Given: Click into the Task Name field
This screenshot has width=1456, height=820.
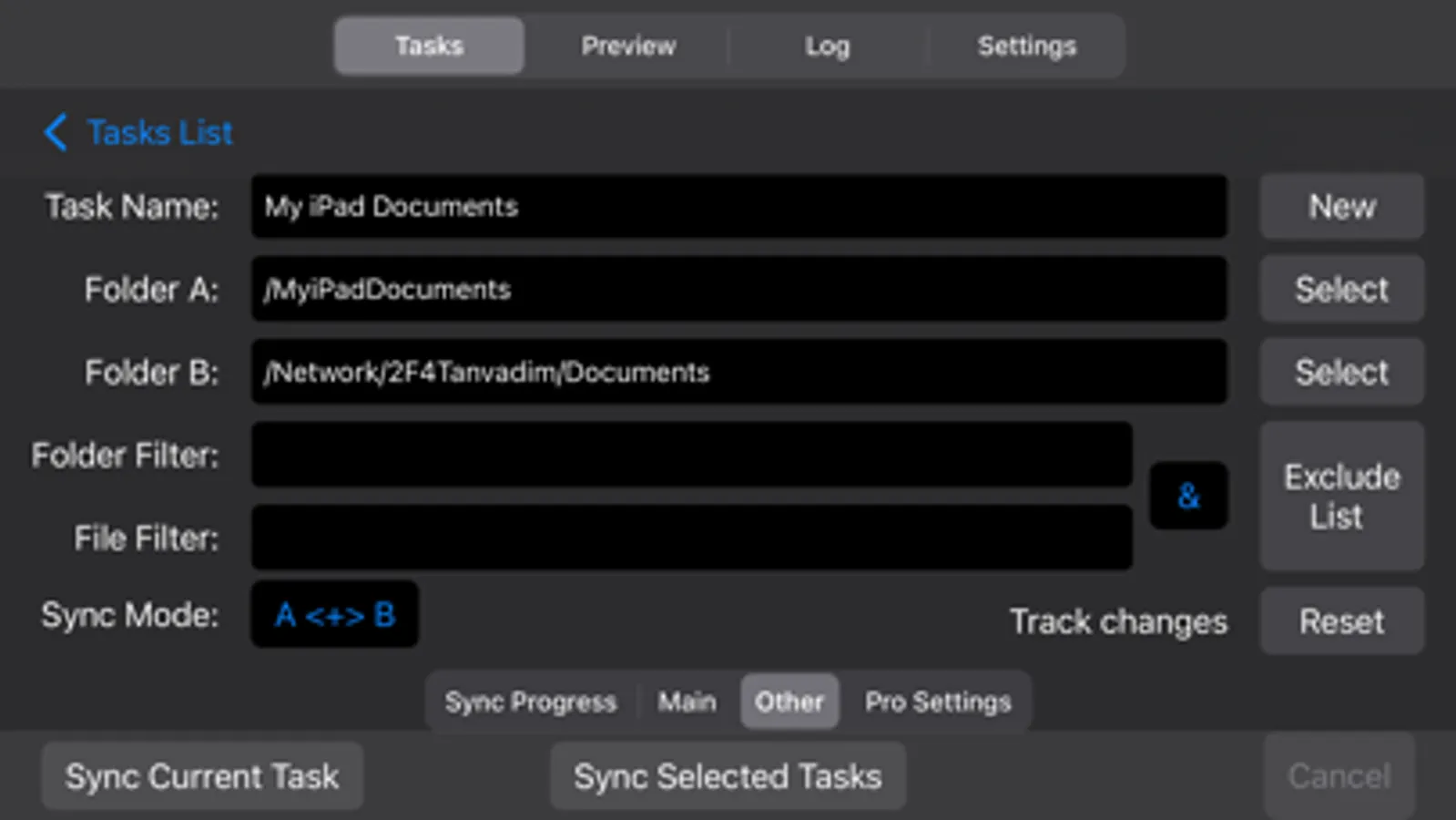Looking at the screenshot, I should click(x=738, y=207).
